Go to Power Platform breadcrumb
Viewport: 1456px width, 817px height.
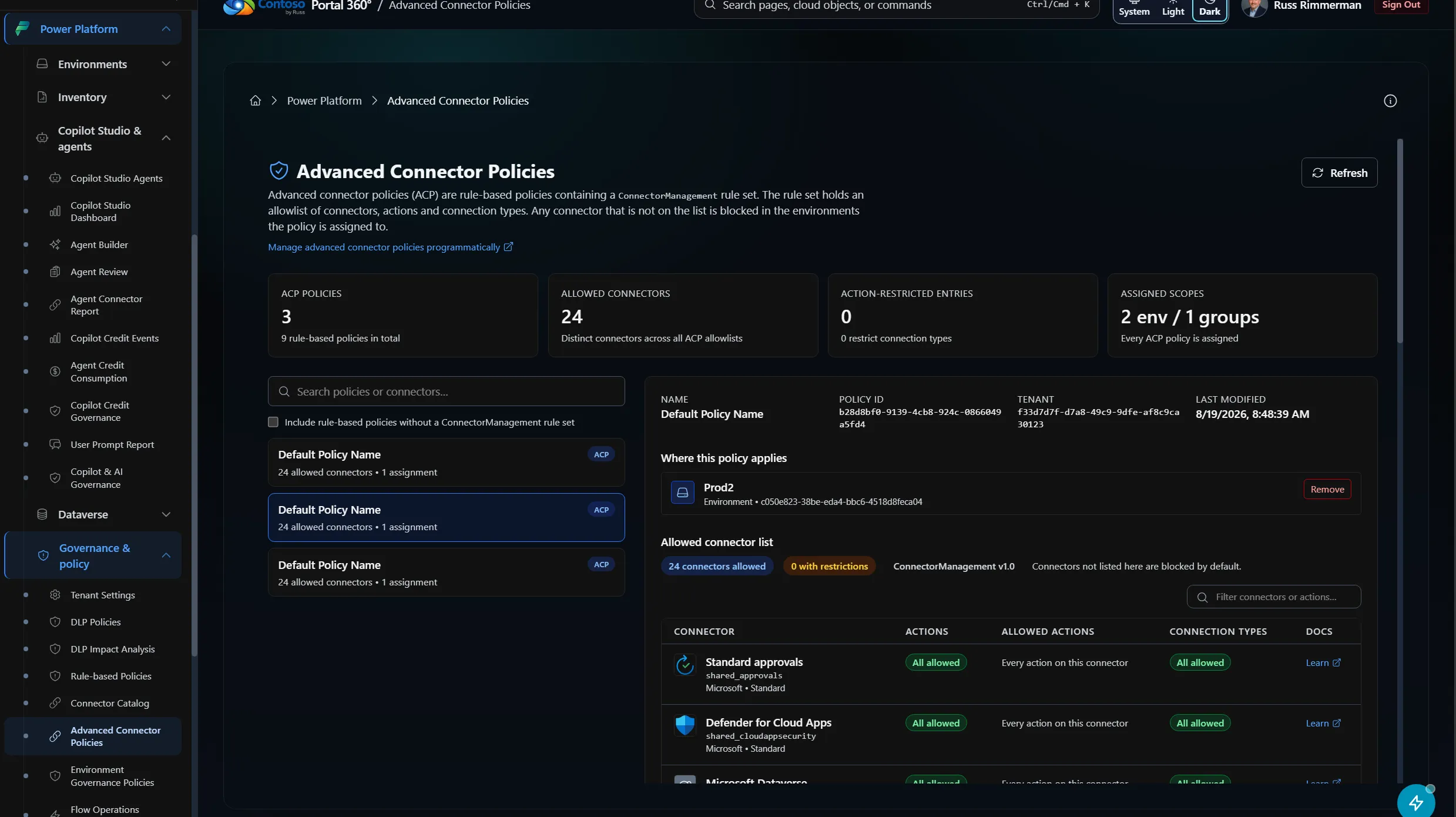324,101
